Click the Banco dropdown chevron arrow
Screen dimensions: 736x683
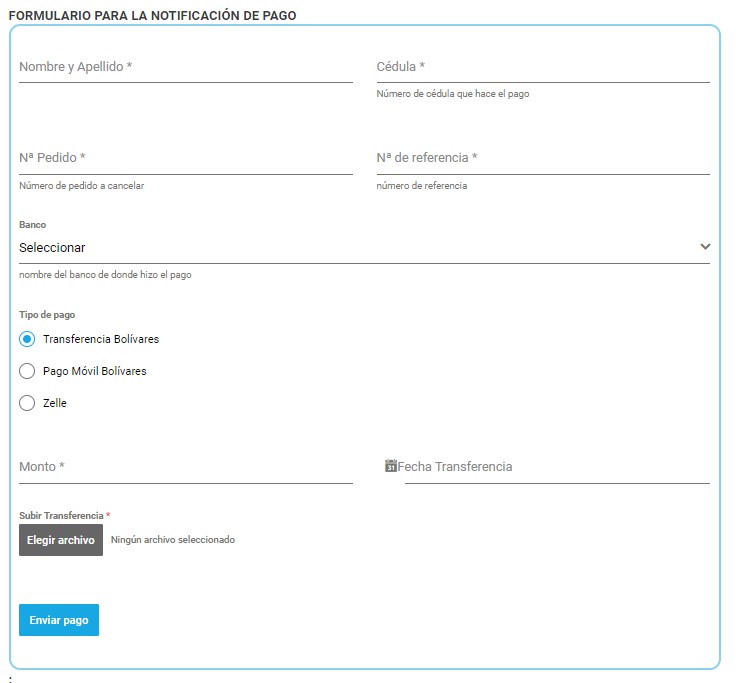[705, 246]
